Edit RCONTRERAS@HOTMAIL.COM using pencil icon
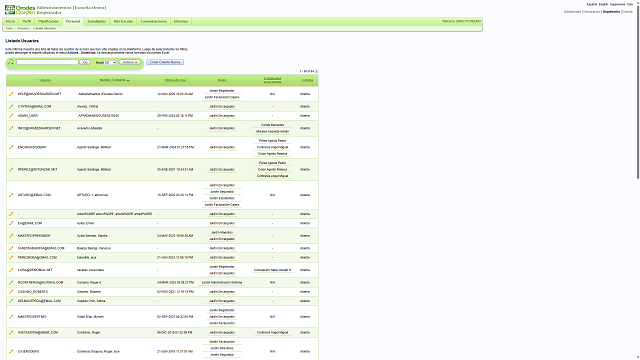Screen dimensions: 640x360 (x=11, y=282)
